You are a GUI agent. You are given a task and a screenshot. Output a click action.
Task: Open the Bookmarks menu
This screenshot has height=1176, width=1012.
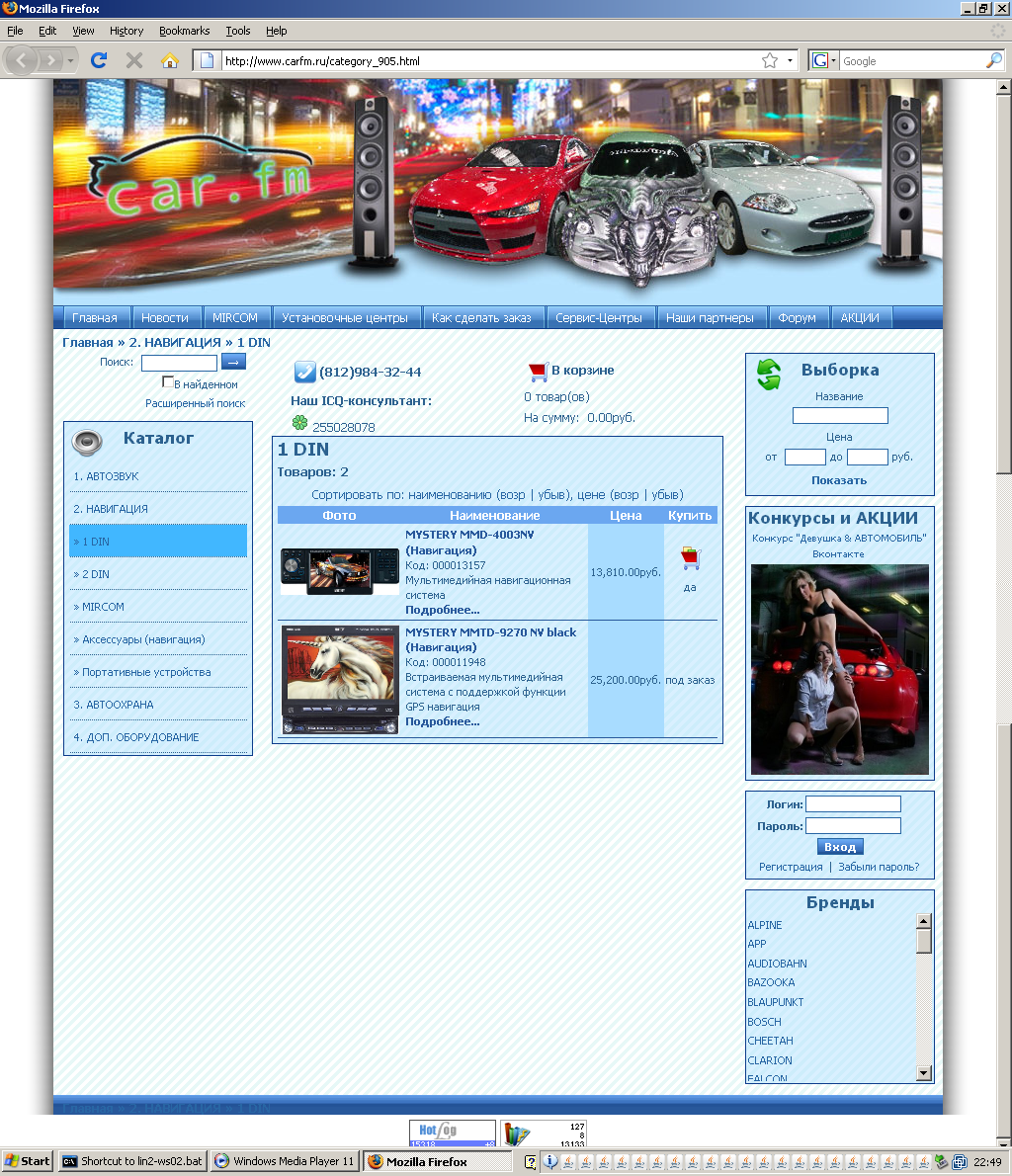pos(185,31)
